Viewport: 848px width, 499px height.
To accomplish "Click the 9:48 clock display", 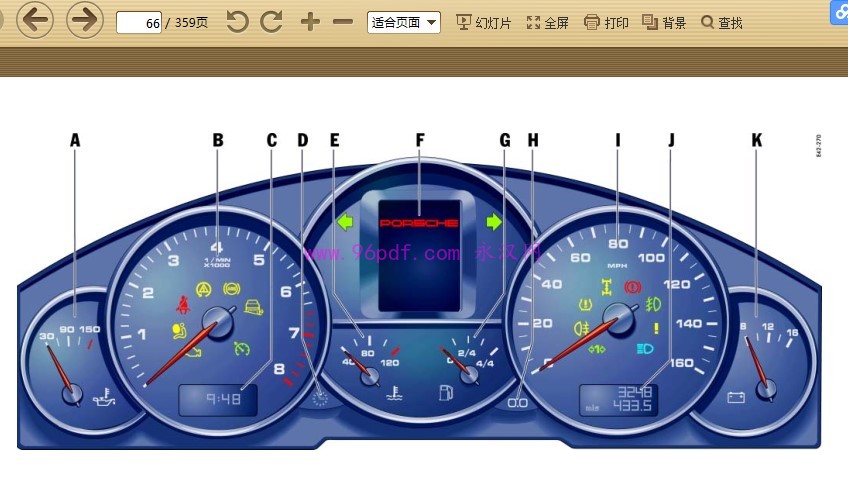I will click(218, 401).
